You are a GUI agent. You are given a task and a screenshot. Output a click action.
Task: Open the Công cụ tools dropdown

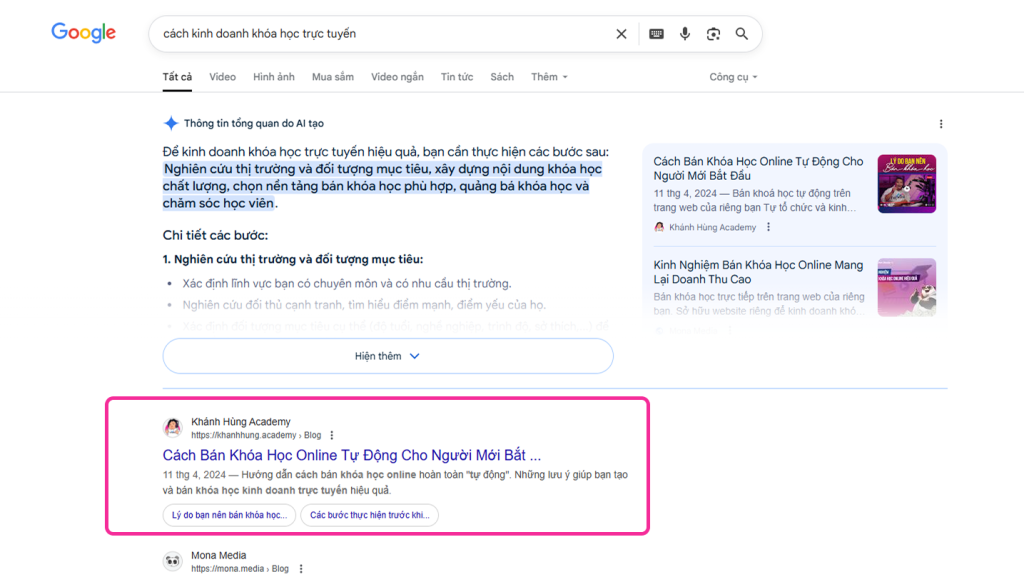click(x=733, y=77)
